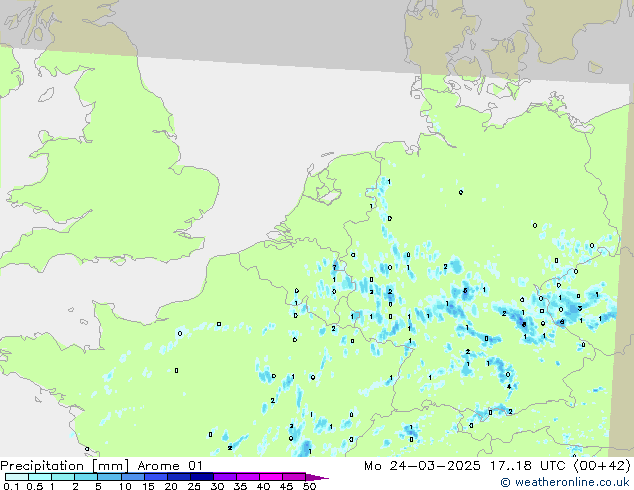The height and width of the screenshot is (490, 634).
Task: Click the arrow tip above 50 mm
Action: pos(317,478)
